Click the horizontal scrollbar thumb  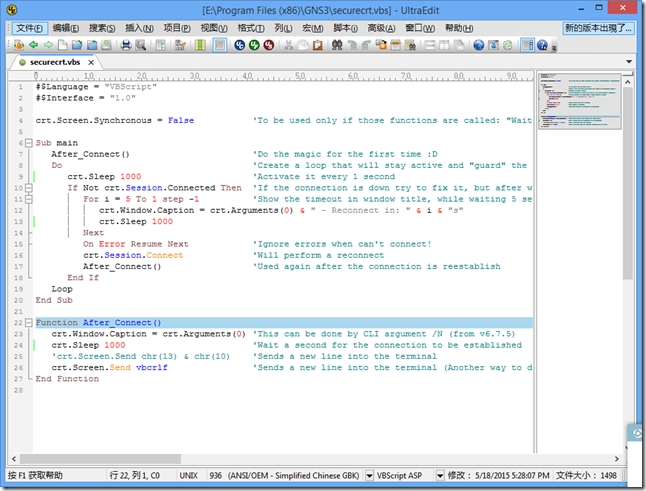pyautogui.click(x=101, y=459)
